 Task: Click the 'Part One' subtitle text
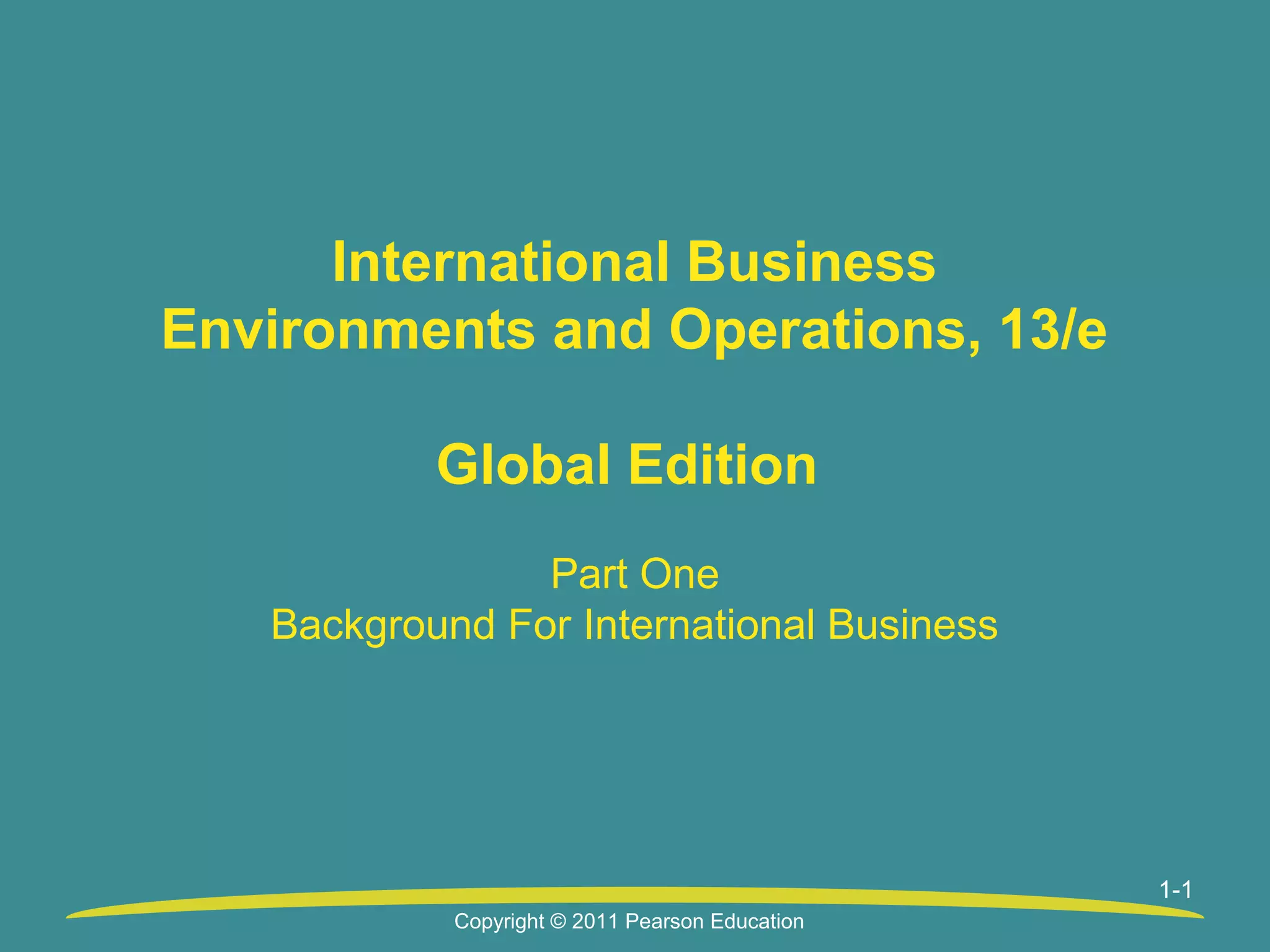[634, 574]
